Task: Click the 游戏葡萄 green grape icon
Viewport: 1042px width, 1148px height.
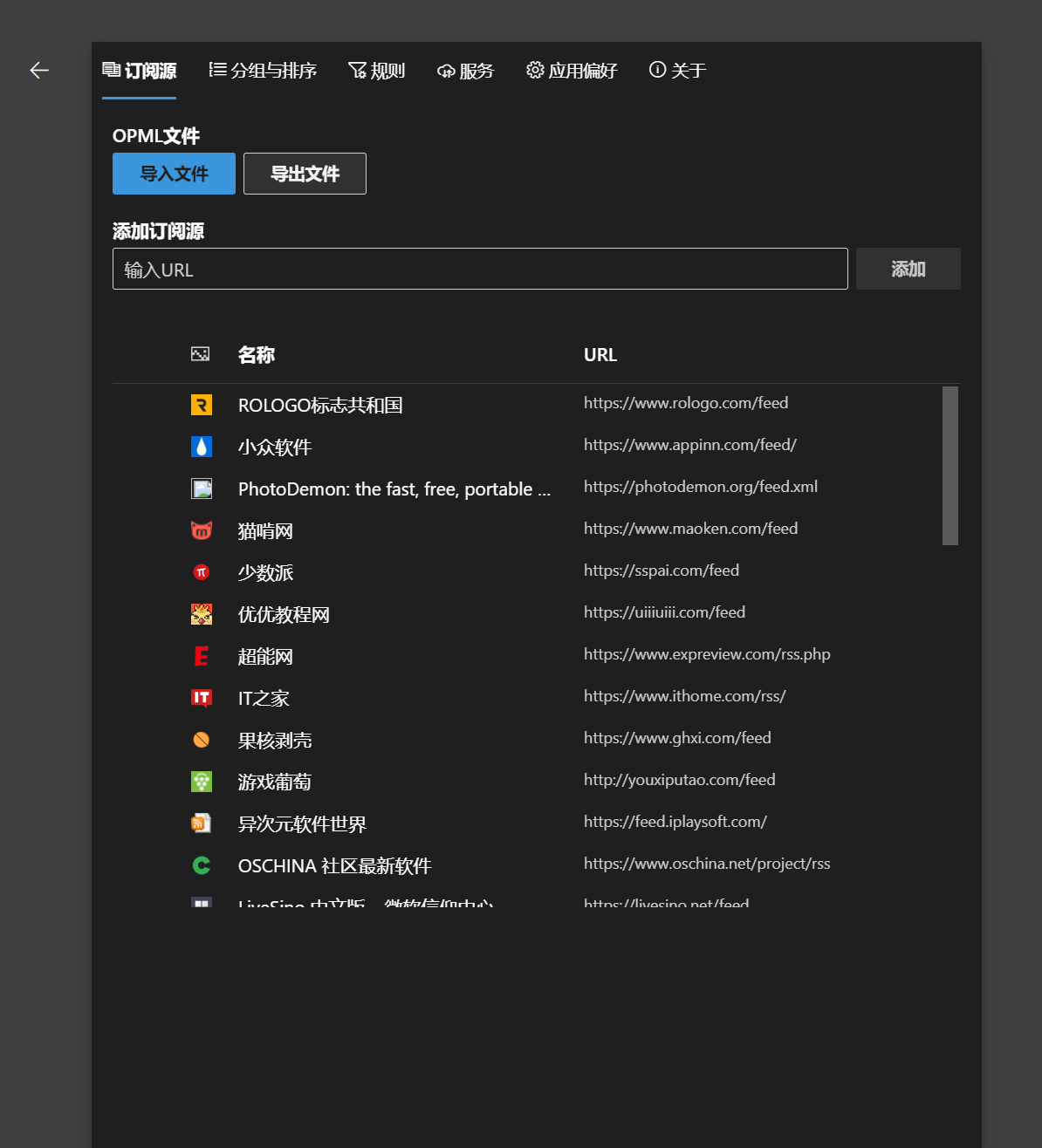Action: pos(202,782)
